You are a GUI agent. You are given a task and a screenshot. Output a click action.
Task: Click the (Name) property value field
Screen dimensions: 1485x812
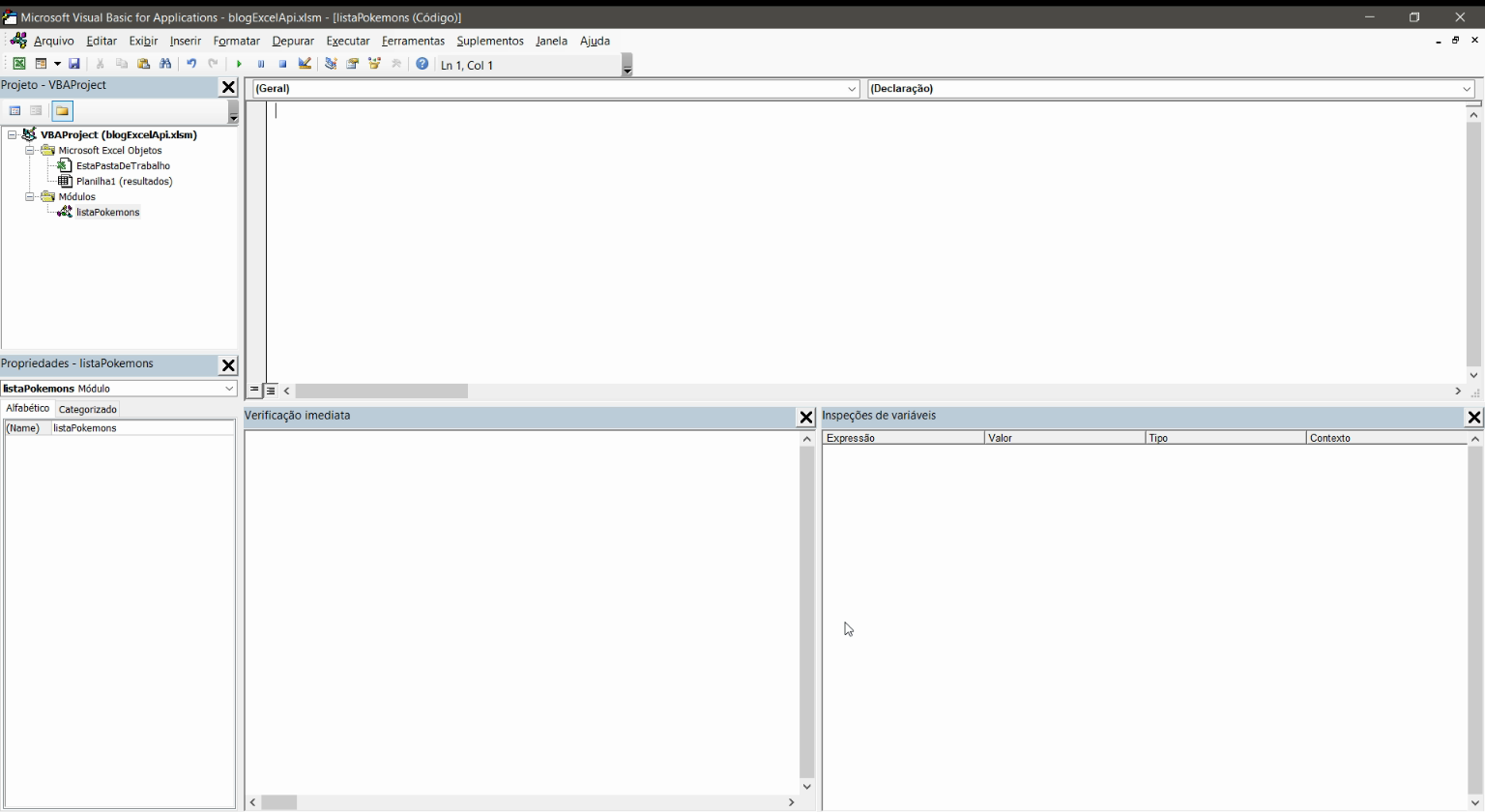point(142,428)
